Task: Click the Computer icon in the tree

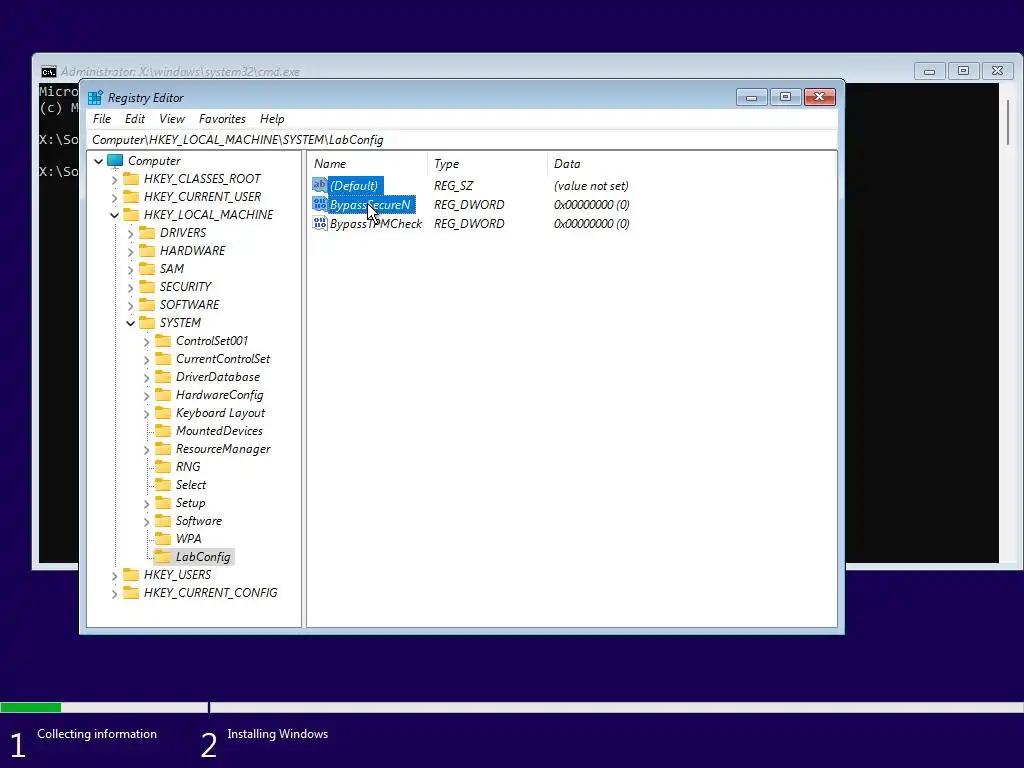Action: point(115,161)
